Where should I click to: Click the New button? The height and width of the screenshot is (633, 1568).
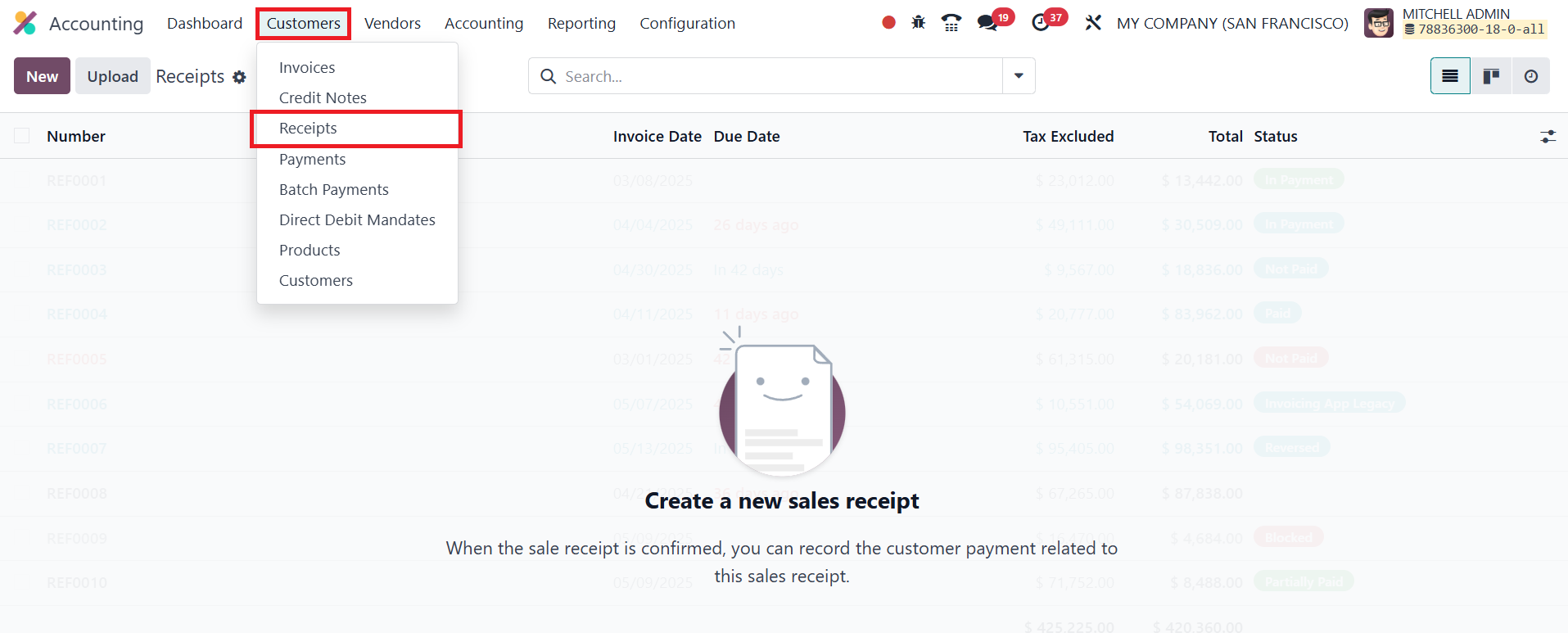point(42,76)
